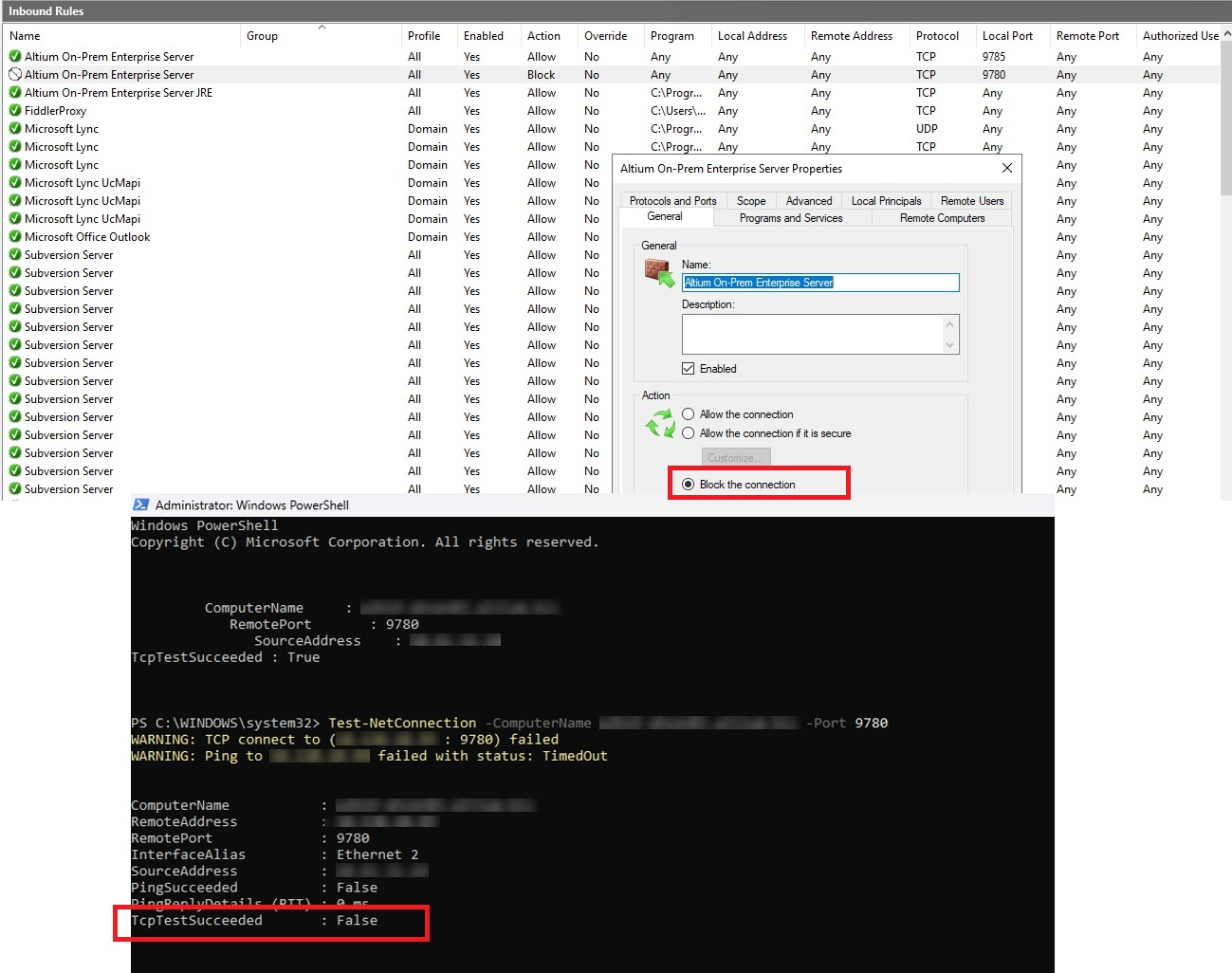Click inside the Description text box
Screen dimensions: 1232x973
point(812,335)
